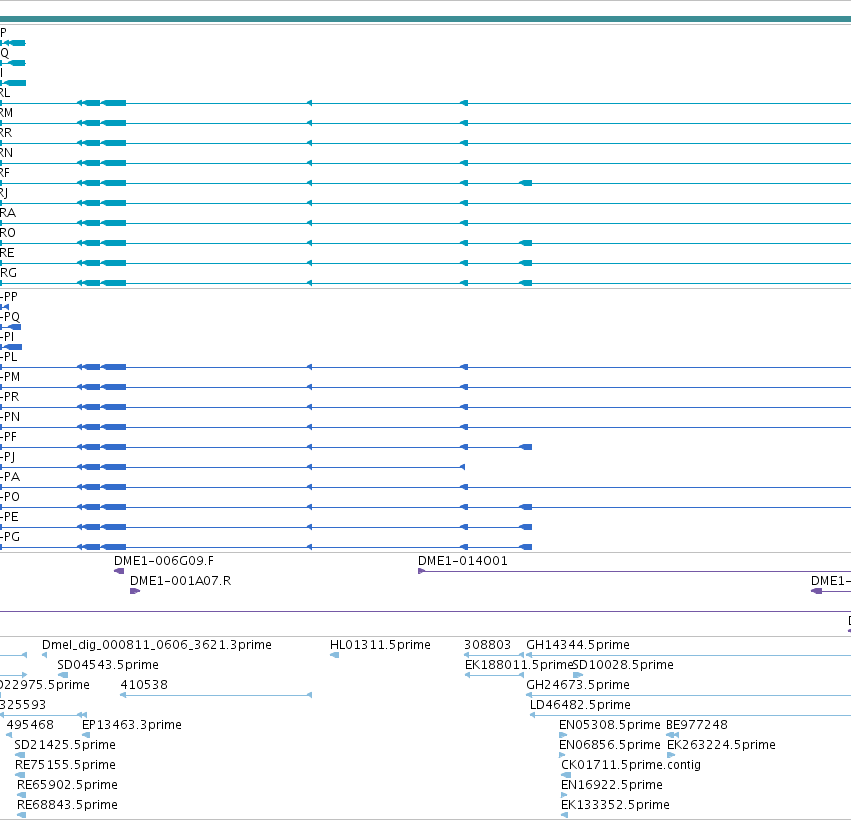Image resolution: width=851 pixels, height=820 pixels.
Task: Select the RE68843.5prime EST label
Action: click(67, 805)
